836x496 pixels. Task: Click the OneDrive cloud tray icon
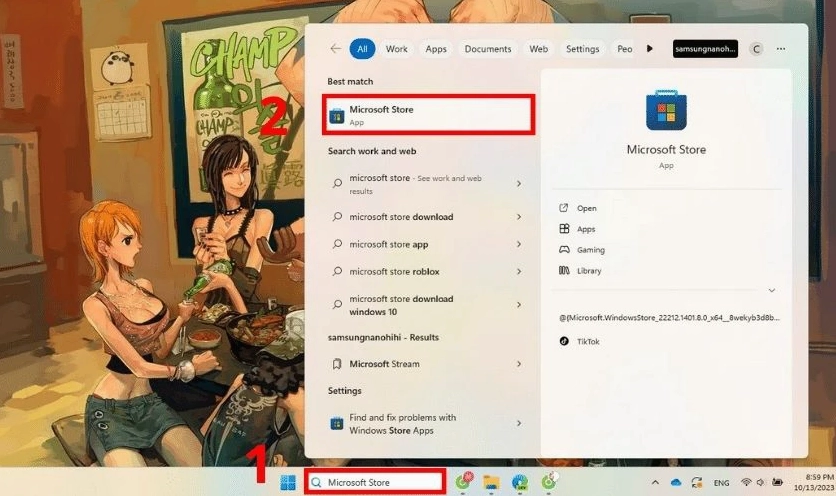pos(676,483)
